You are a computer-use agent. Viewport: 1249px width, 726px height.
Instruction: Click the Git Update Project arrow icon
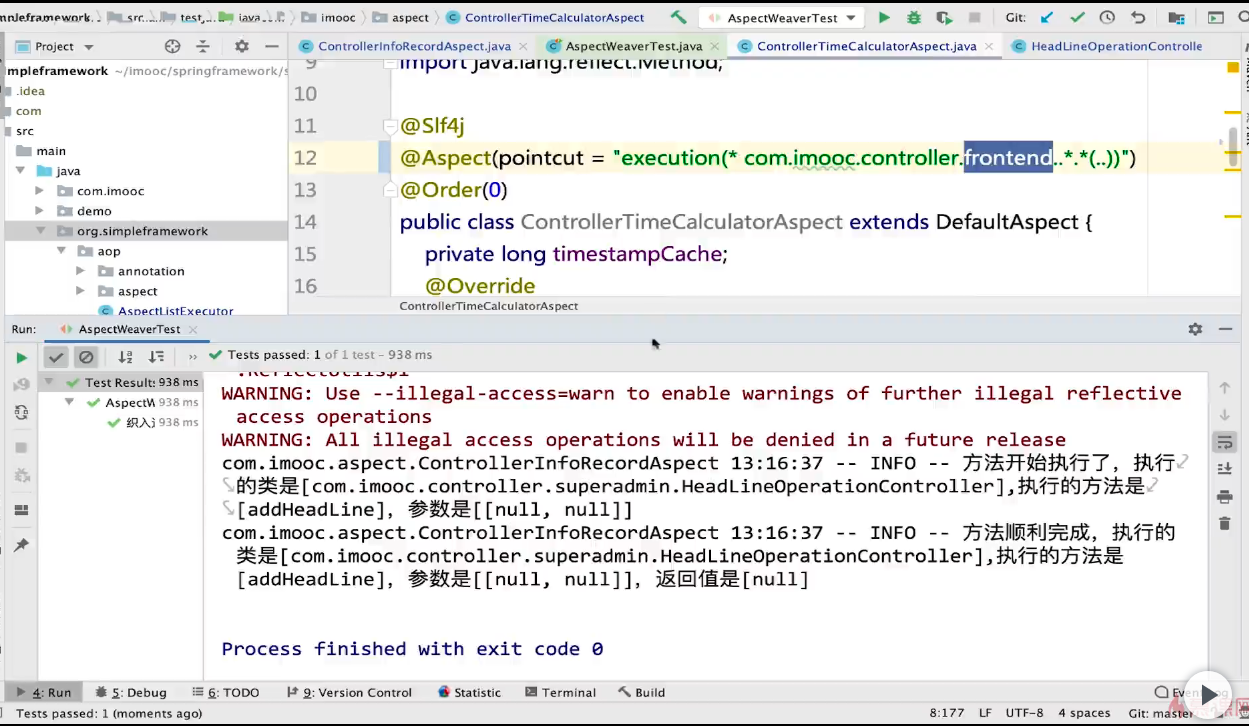tap(1047, 18)
